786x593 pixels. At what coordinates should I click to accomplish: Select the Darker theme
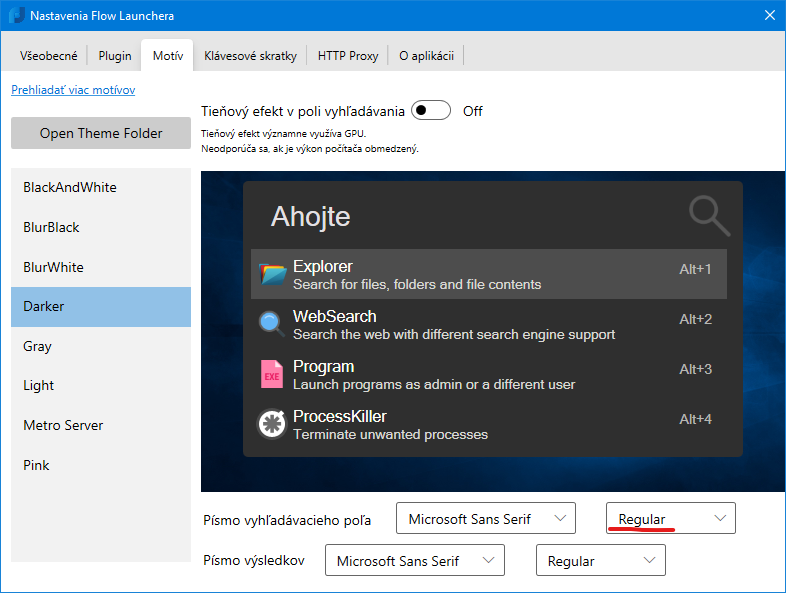click(101, 307)
